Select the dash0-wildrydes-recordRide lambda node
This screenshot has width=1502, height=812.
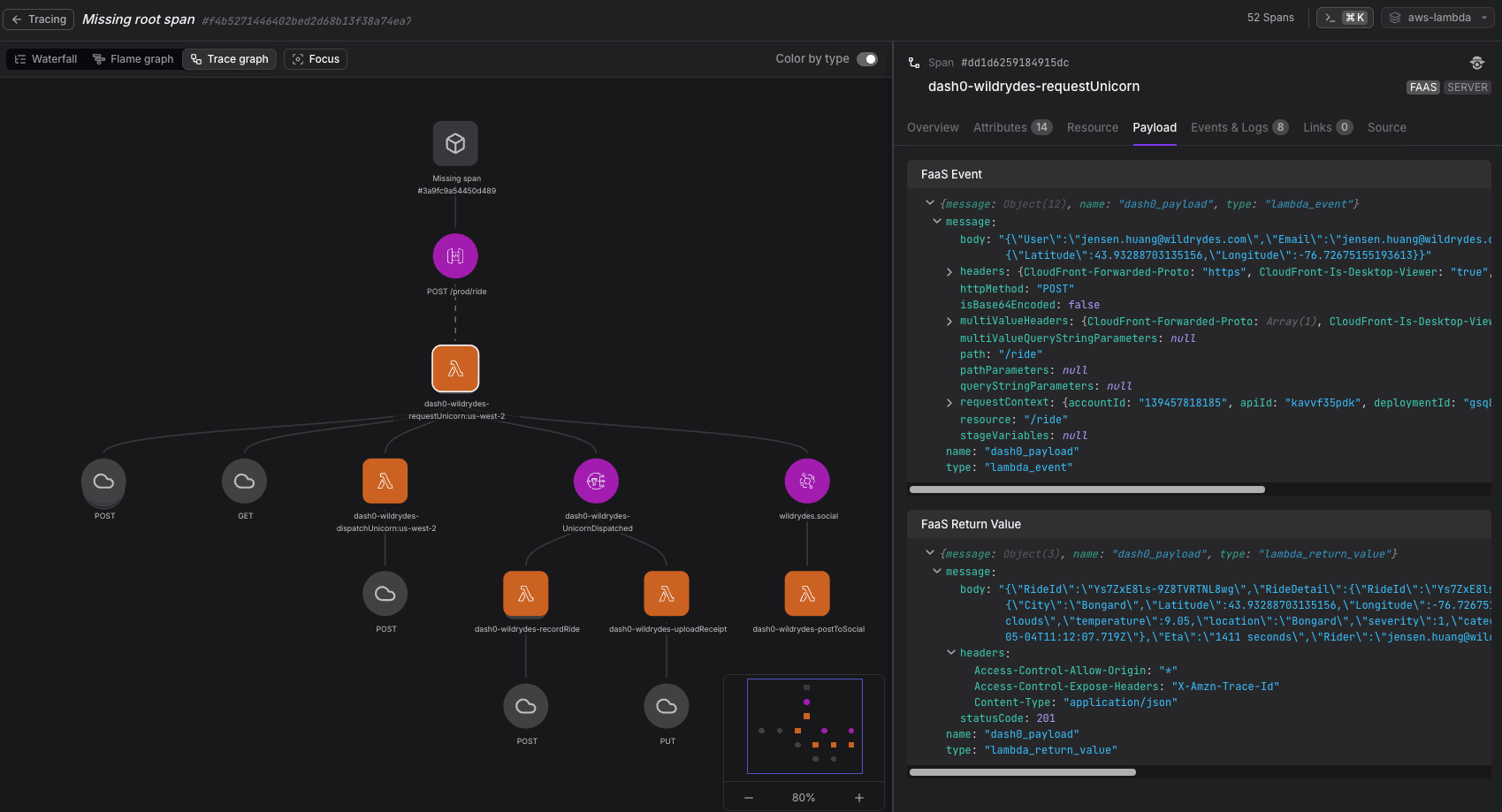click(x=526, y=594)
